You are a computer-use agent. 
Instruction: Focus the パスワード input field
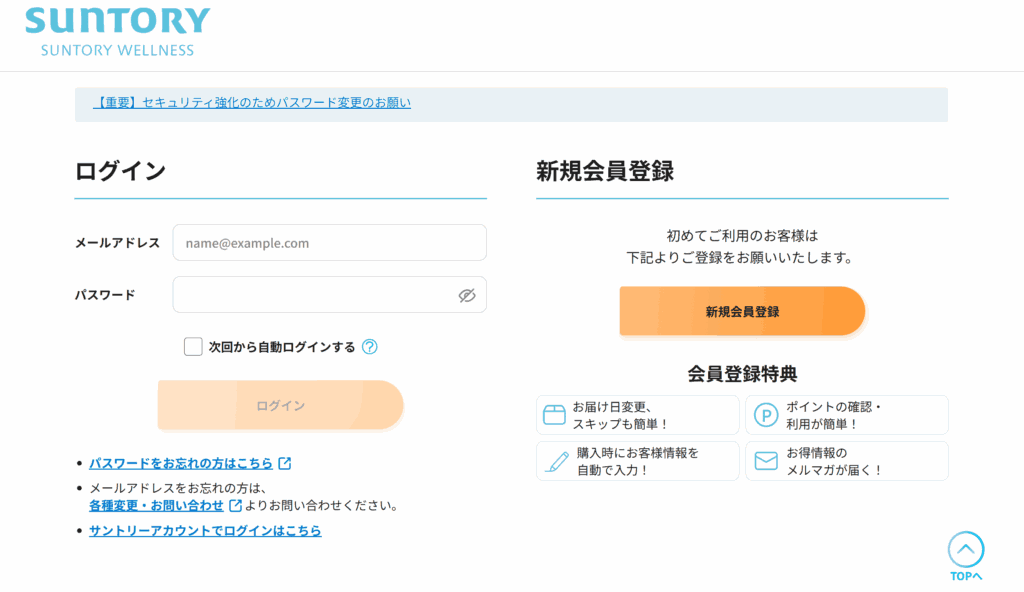330,295
